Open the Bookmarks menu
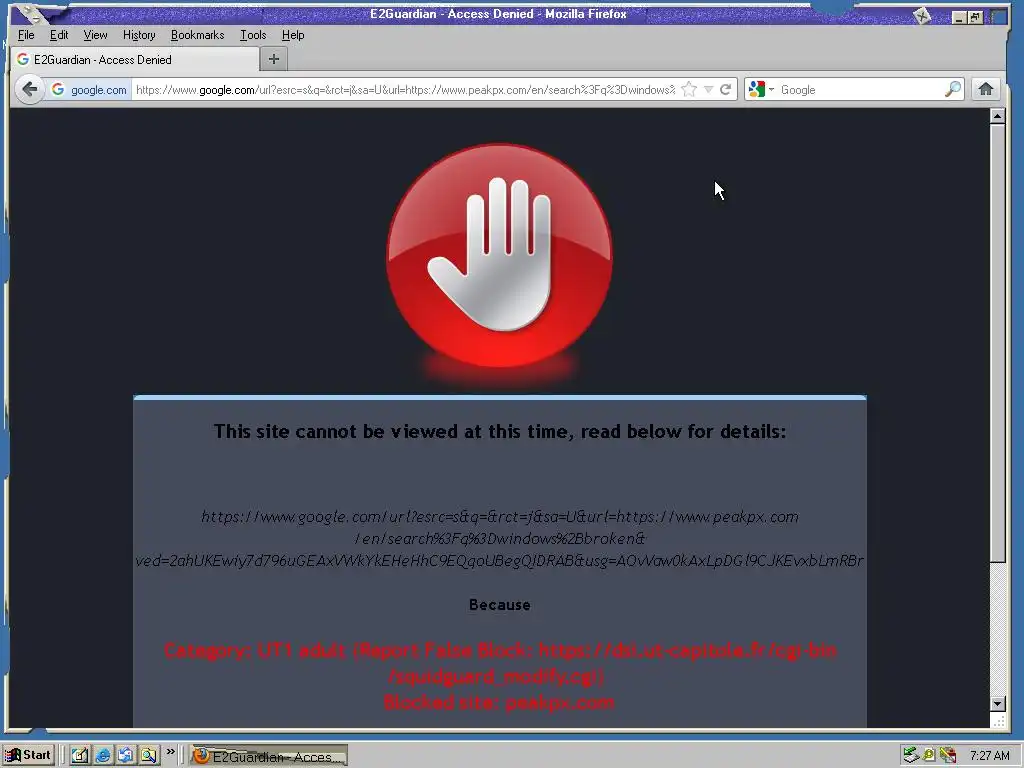The image size is (1024, 768). 197,35
